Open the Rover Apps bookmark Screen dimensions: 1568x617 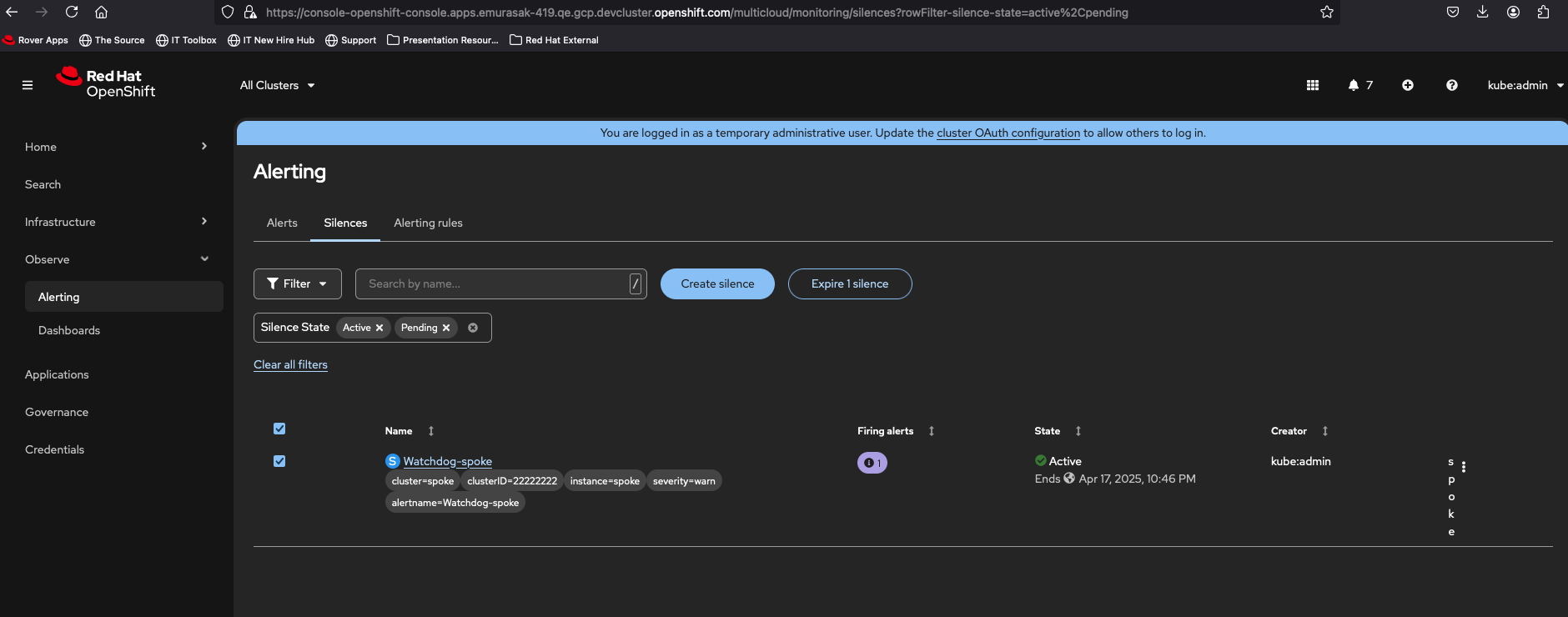36,40
